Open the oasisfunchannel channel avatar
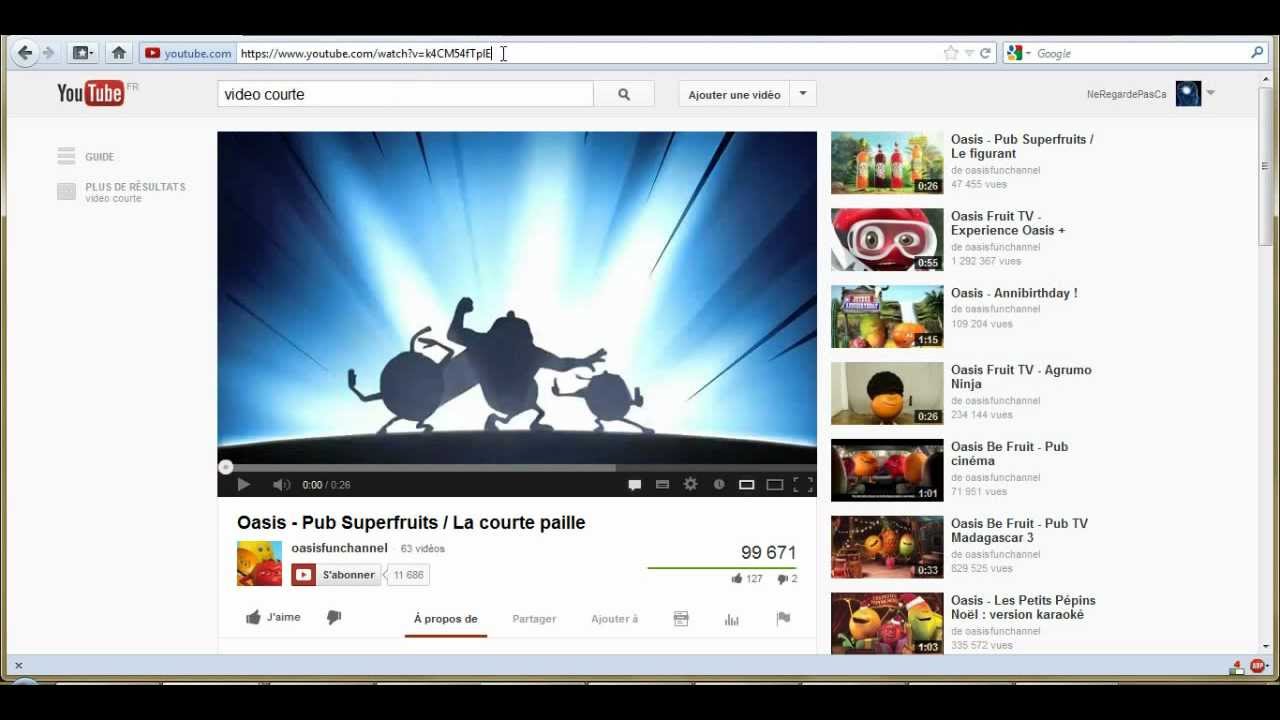This screenshot has height=720, width=1280. [259, 563]
